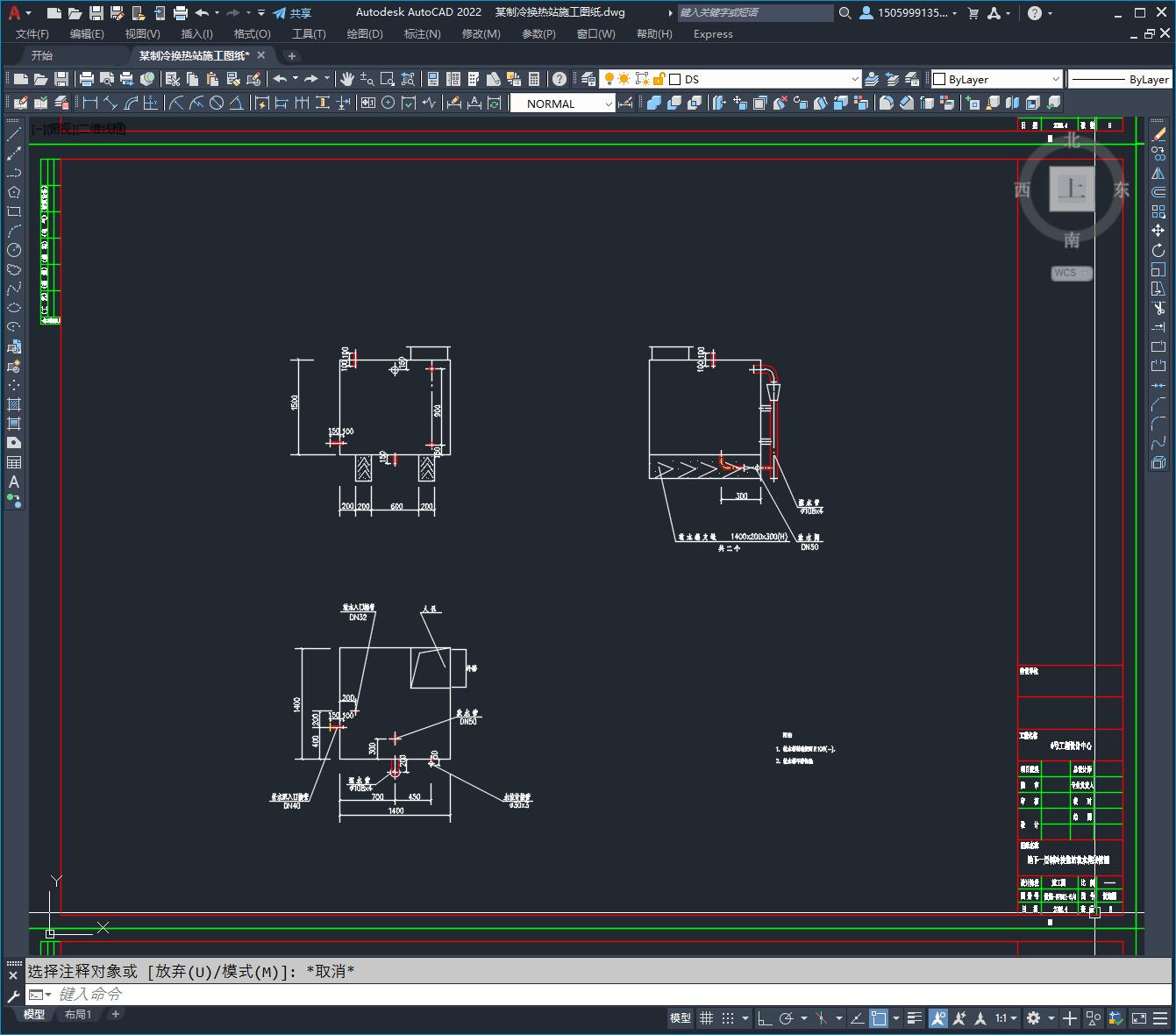1176x1035 pixels.
Task: Toggle annotation visibility in status bar
Action: (x=938, y=1018)
